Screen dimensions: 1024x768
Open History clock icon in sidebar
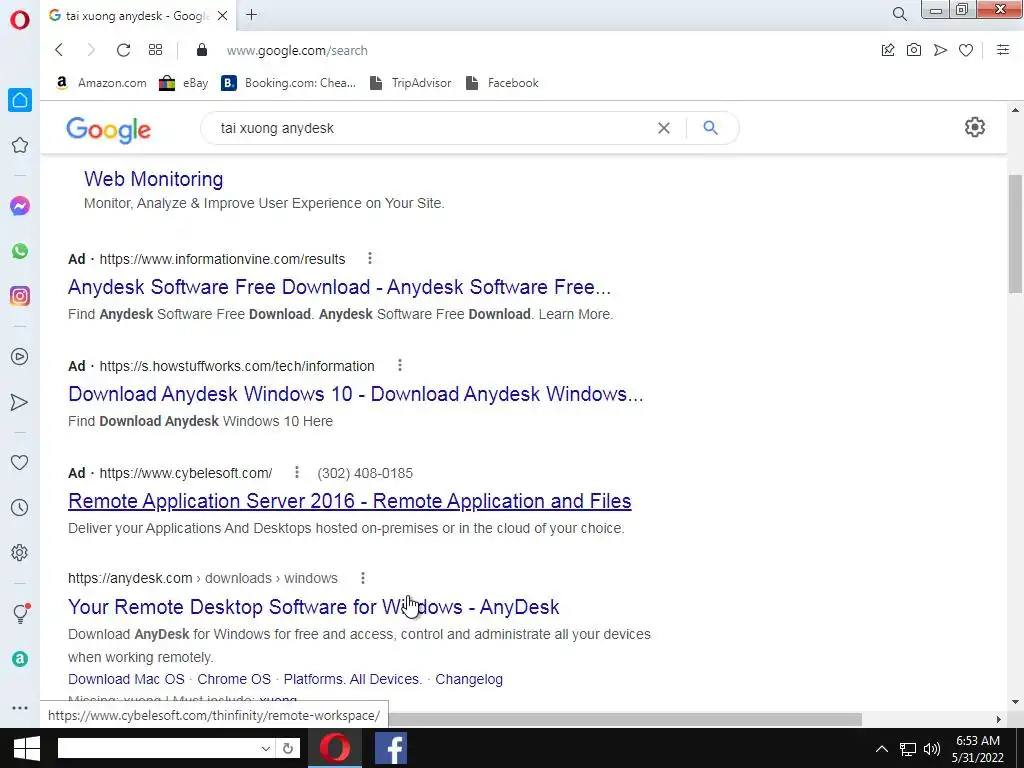coord(20,507)
